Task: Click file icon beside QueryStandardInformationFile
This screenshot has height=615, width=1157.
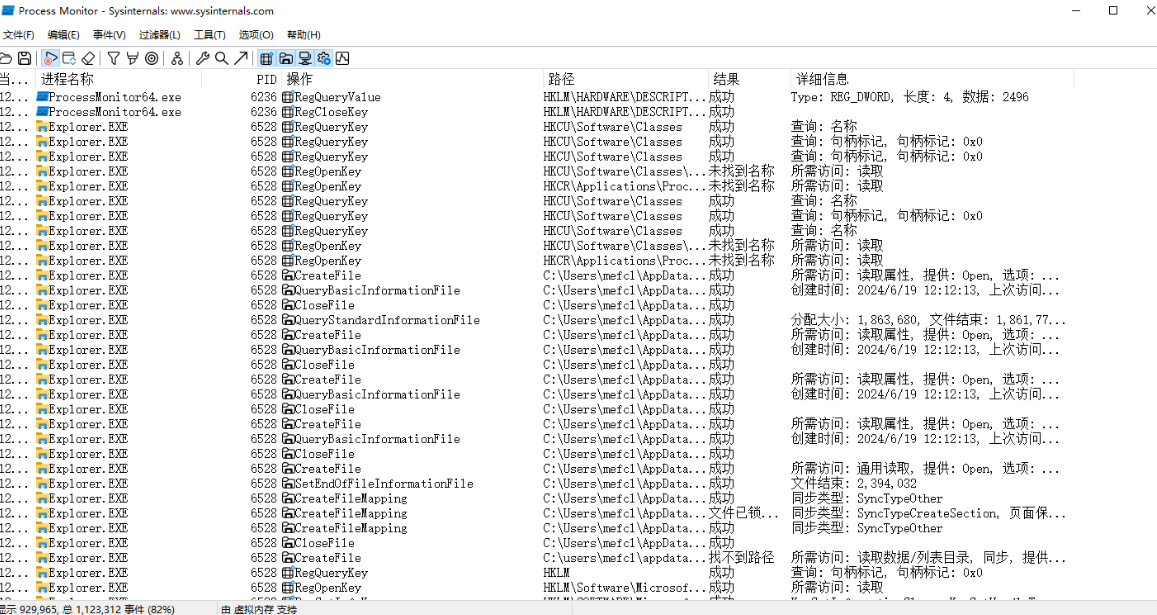Action: [x=288, y=320]
